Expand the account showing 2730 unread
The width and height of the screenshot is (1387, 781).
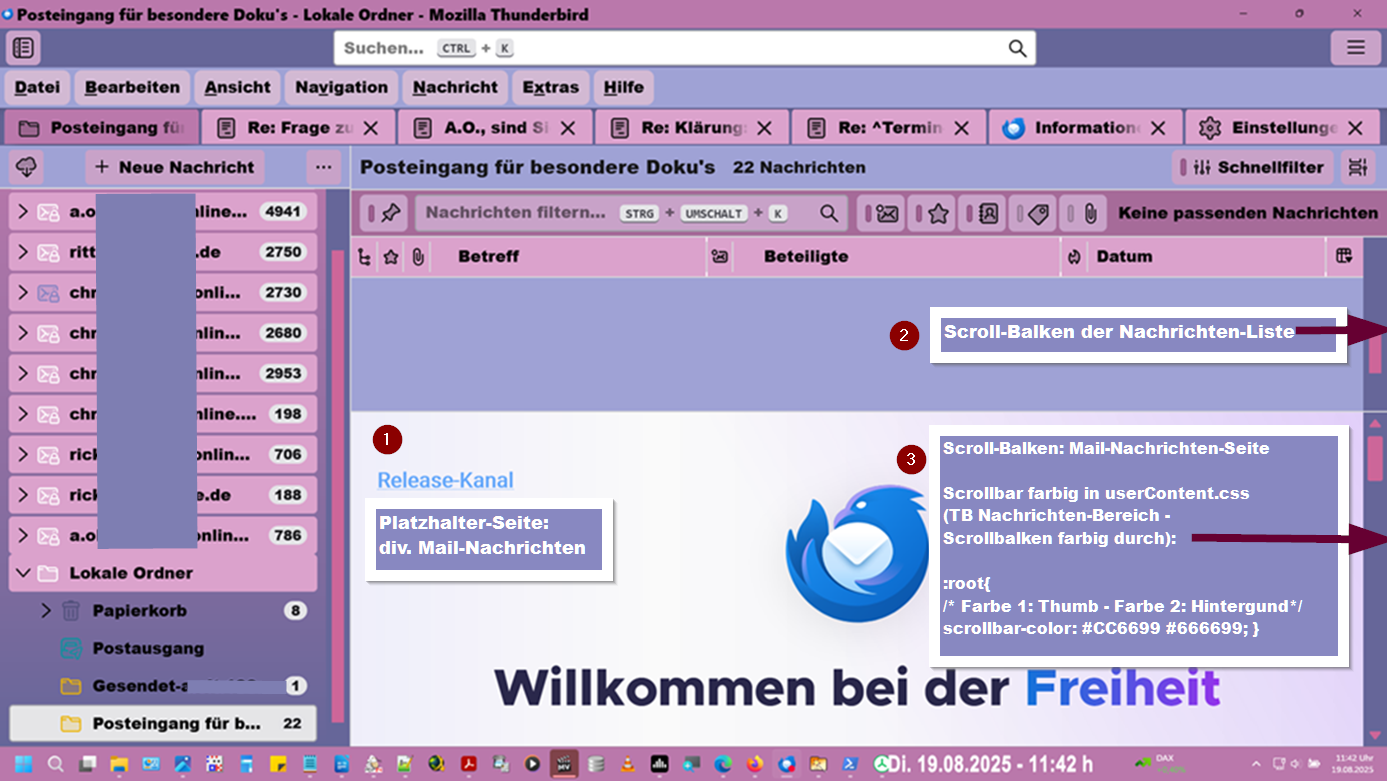22,293
